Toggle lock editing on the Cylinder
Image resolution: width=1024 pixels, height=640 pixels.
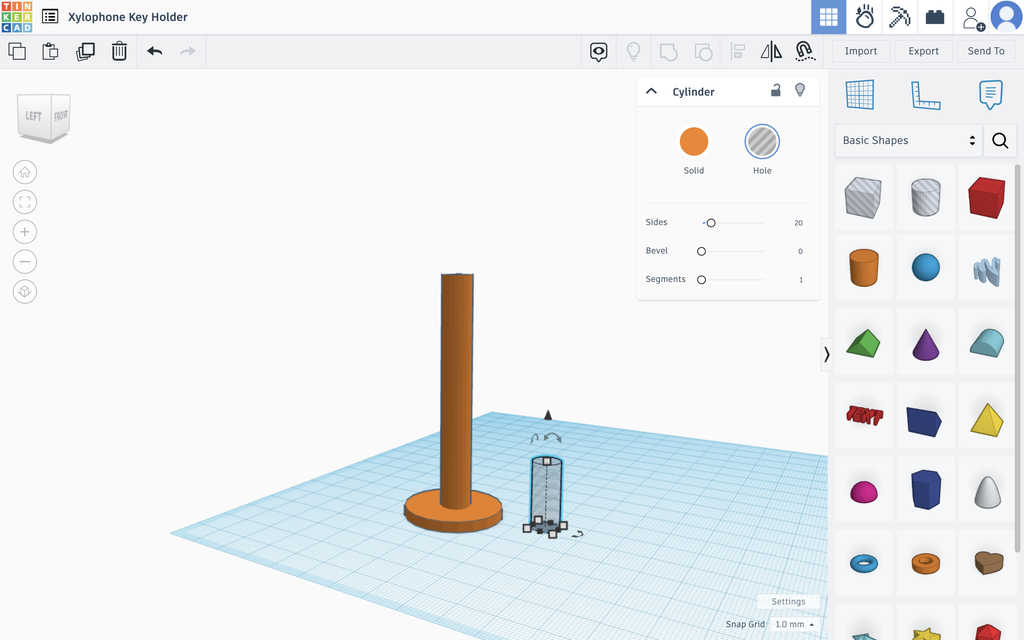[776, 90]
